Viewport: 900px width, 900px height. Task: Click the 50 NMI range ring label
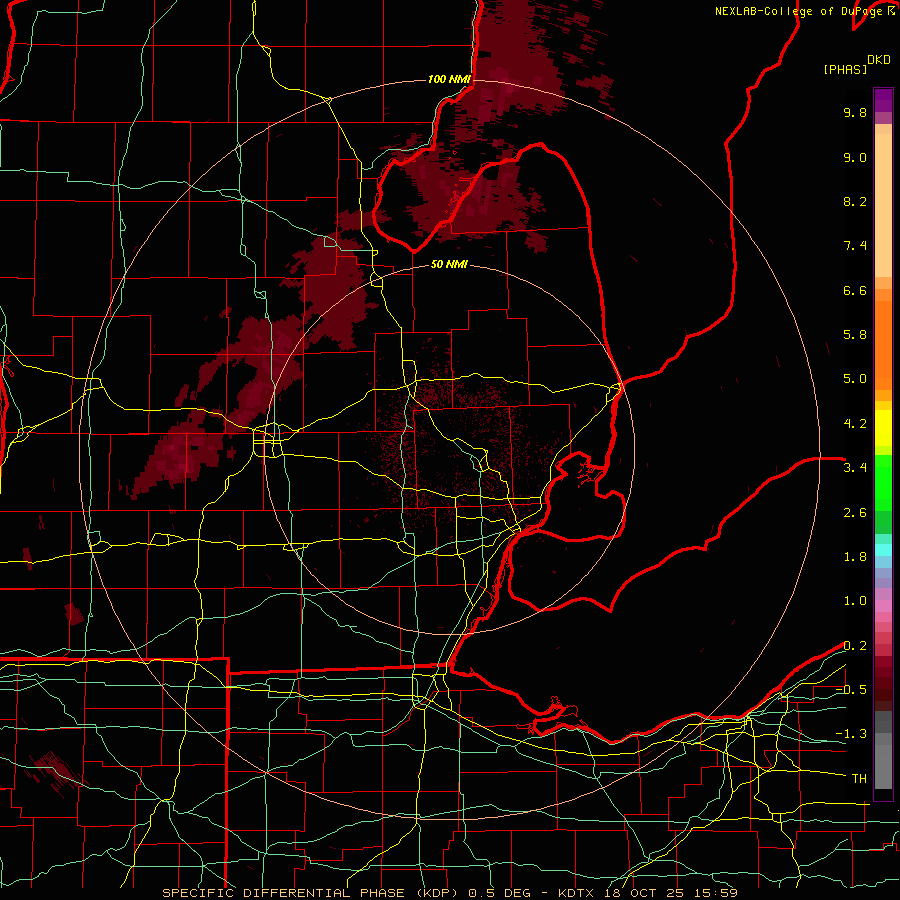449,265
